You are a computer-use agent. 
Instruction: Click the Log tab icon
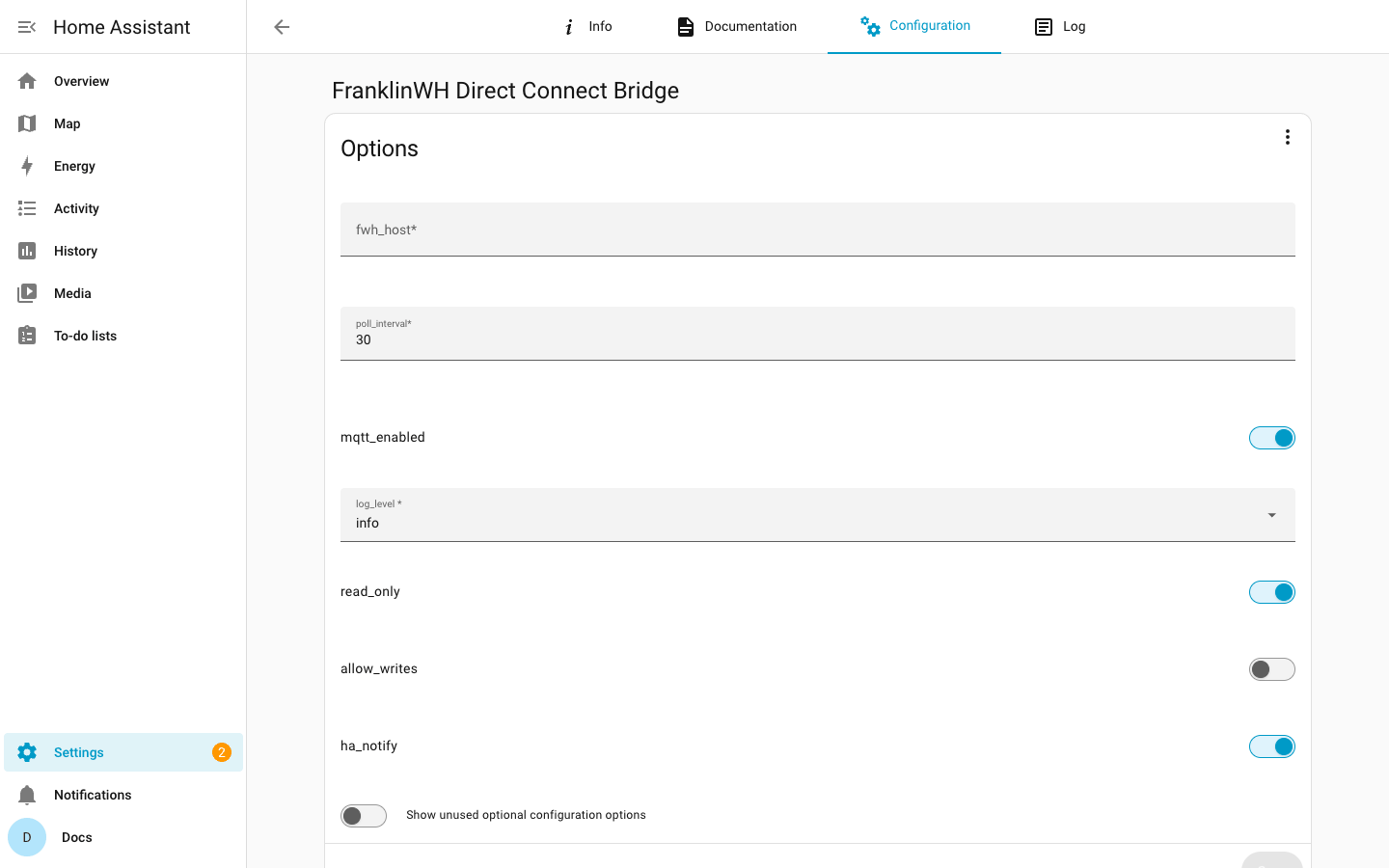[x=1044, y=27]
